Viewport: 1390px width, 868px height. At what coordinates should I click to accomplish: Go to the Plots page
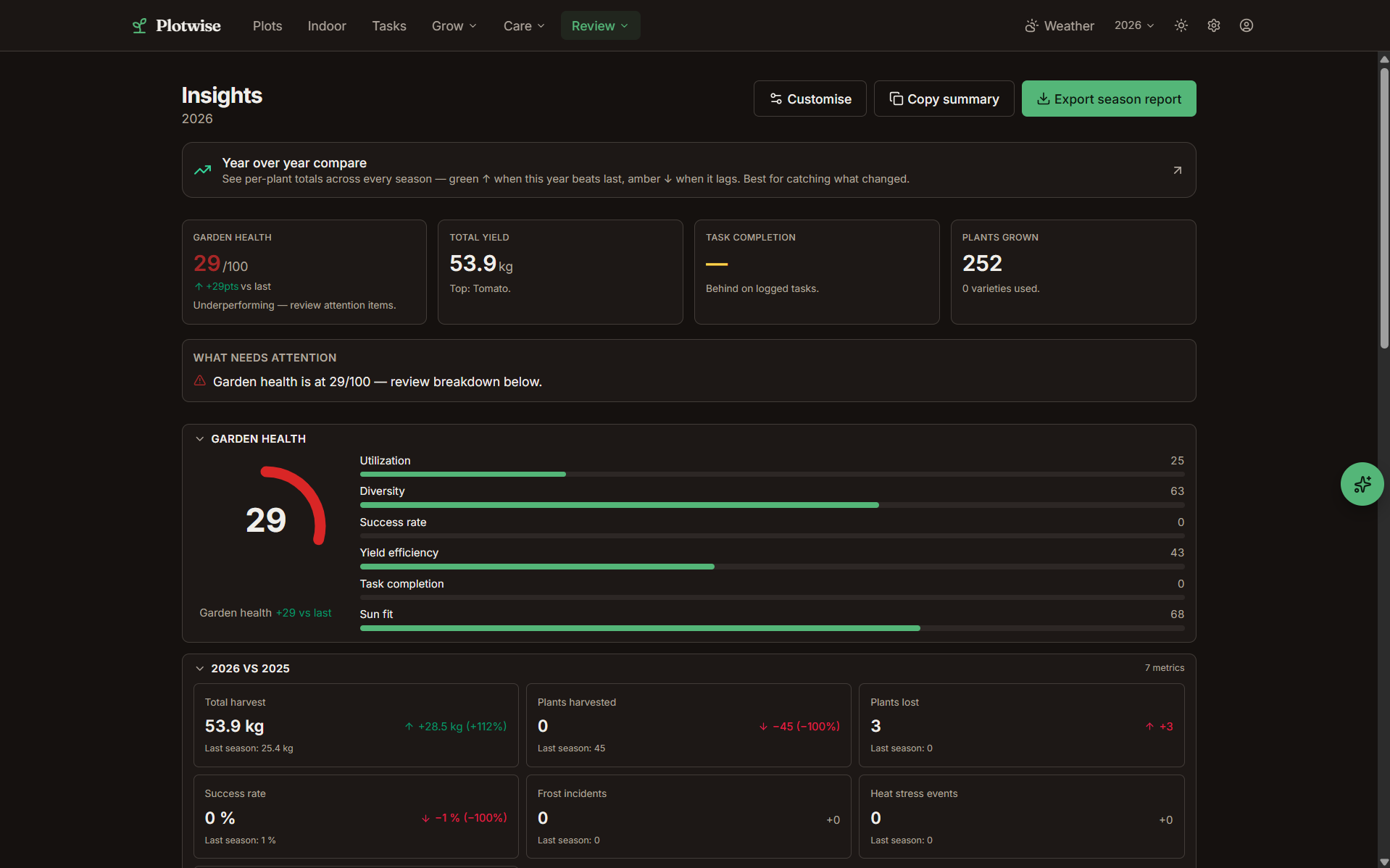267,26
